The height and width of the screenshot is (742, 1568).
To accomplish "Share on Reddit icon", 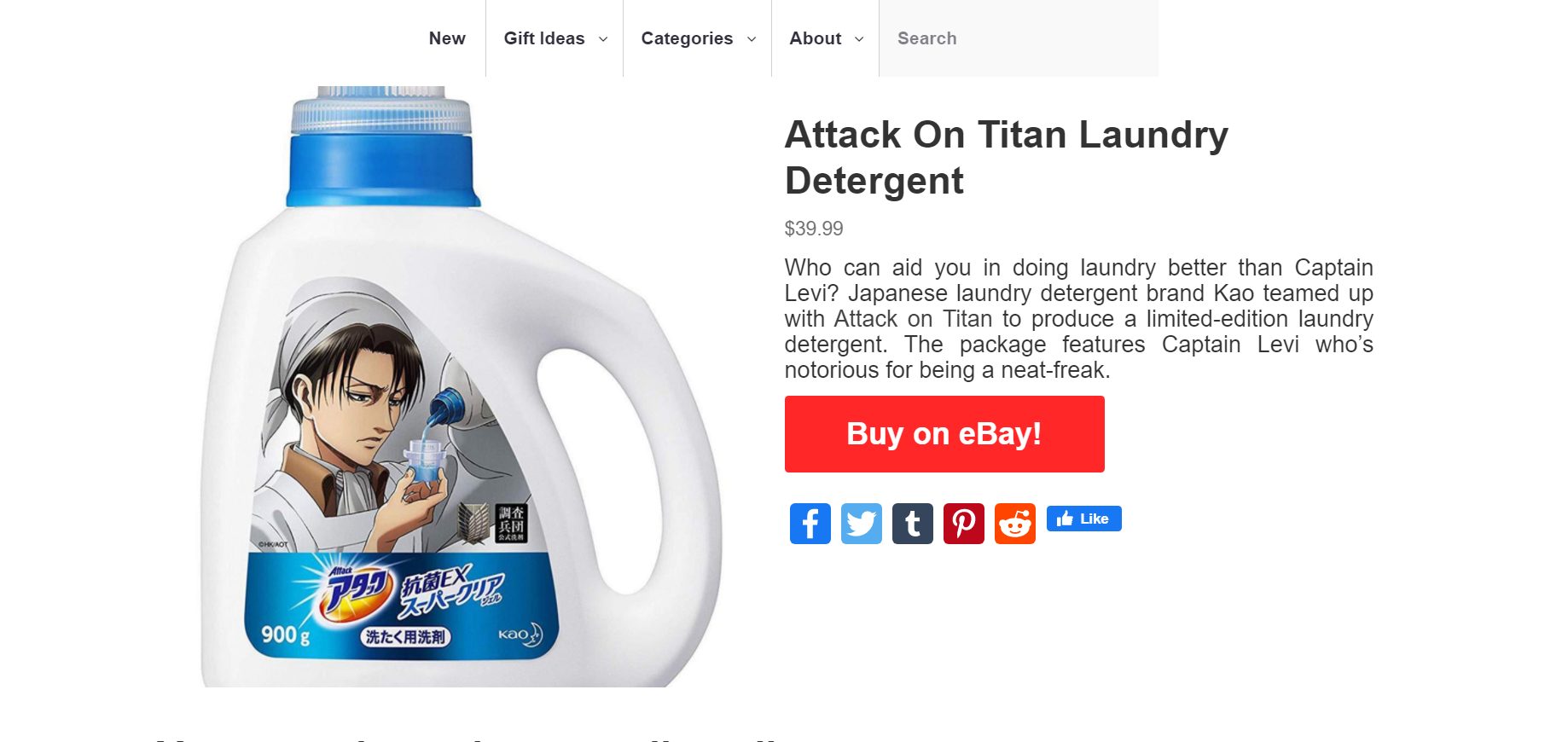I will pos(1015,524).
